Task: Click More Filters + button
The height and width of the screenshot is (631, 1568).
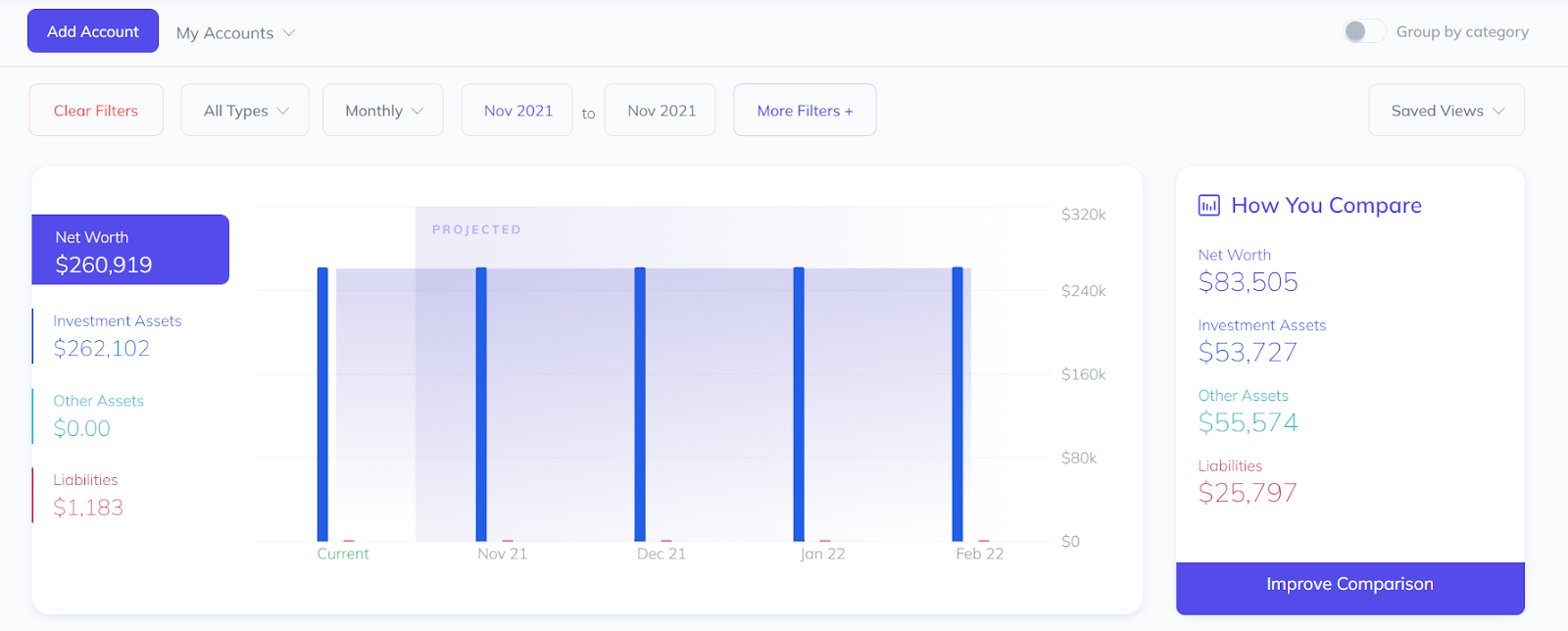Action: tap(805, 111)
